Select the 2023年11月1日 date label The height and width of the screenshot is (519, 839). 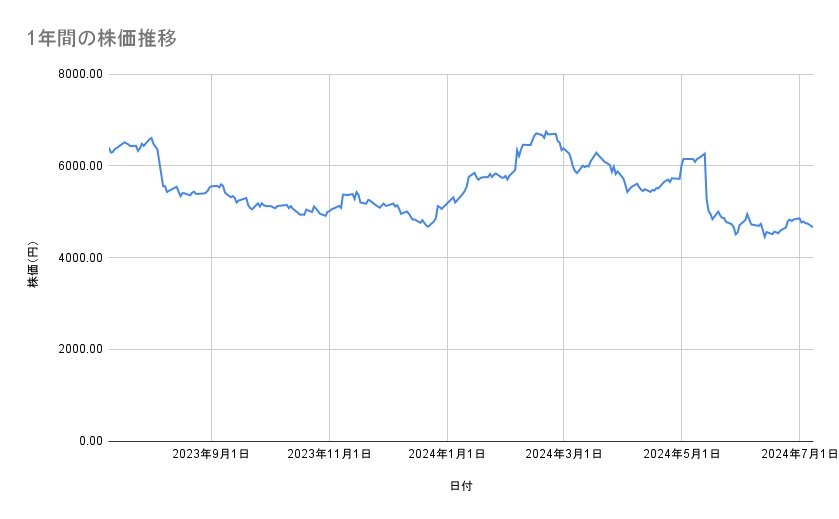[x=328, y=455]
